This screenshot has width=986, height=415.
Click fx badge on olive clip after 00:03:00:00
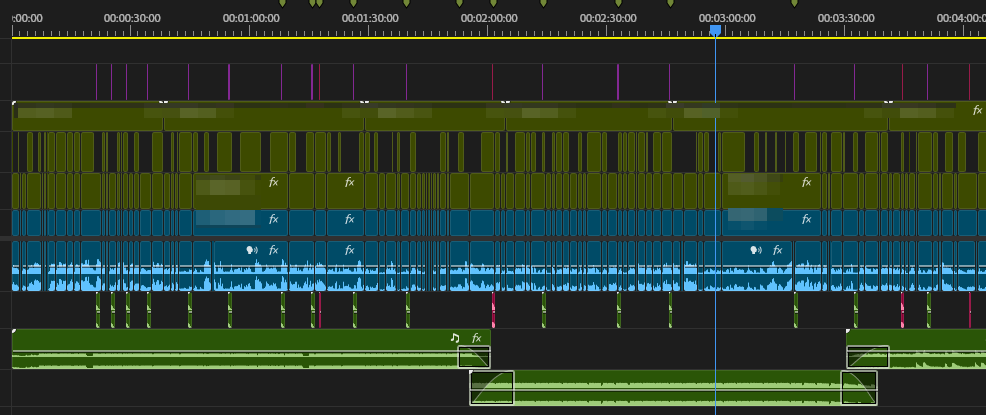806,182
